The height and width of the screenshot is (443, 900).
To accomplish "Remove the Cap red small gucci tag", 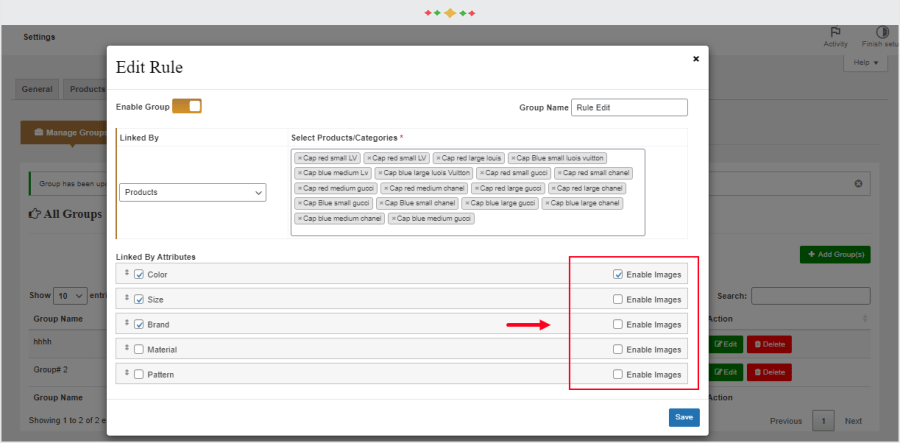I will [482, 173].
